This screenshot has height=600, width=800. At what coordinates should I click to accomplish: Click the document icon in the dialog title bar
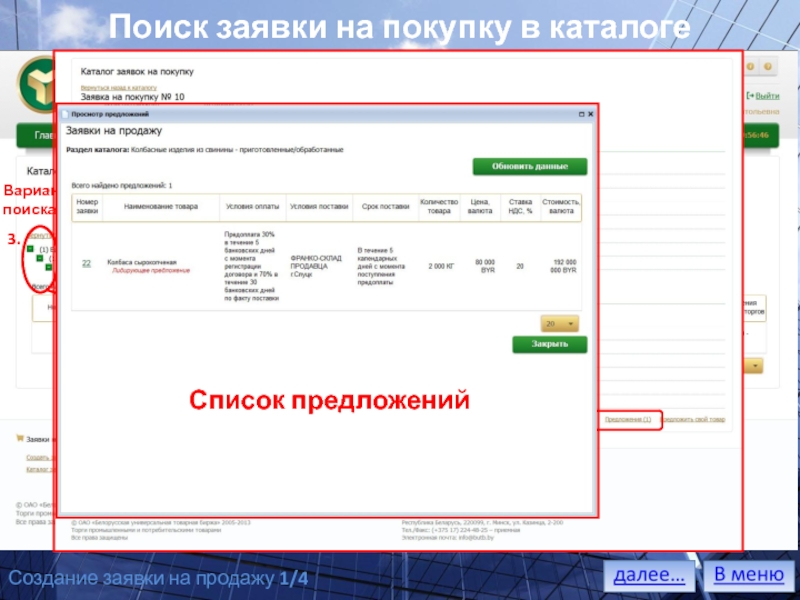point(65,114)
